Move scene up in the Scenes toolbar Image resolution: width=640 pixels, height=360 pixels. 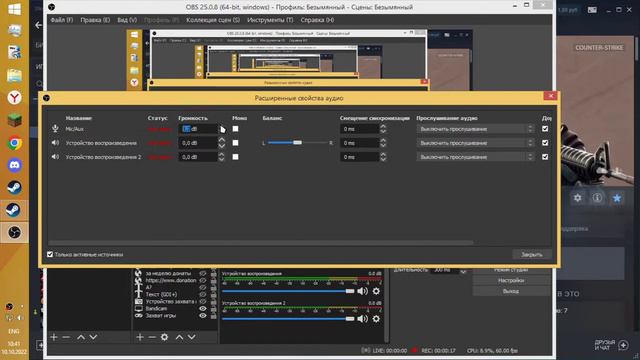coord(81,337)
